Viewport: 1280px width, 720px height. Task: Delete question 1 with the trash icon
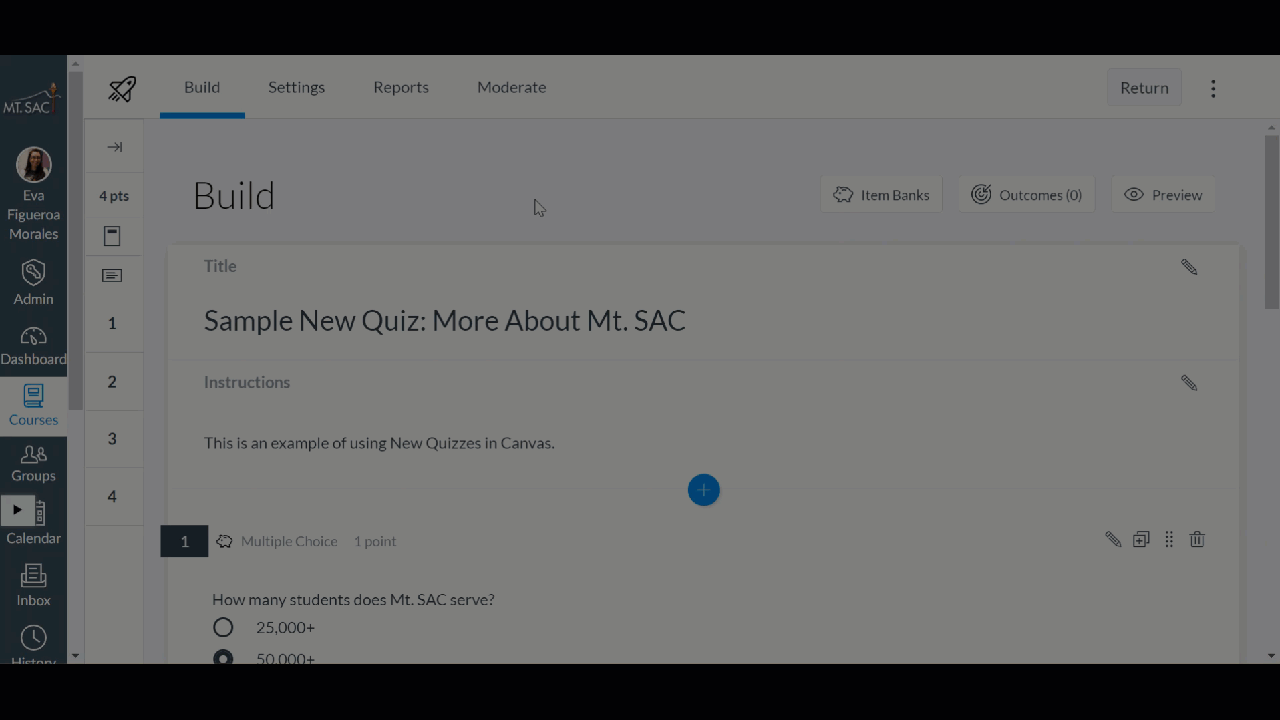(x=1197, y=539)
